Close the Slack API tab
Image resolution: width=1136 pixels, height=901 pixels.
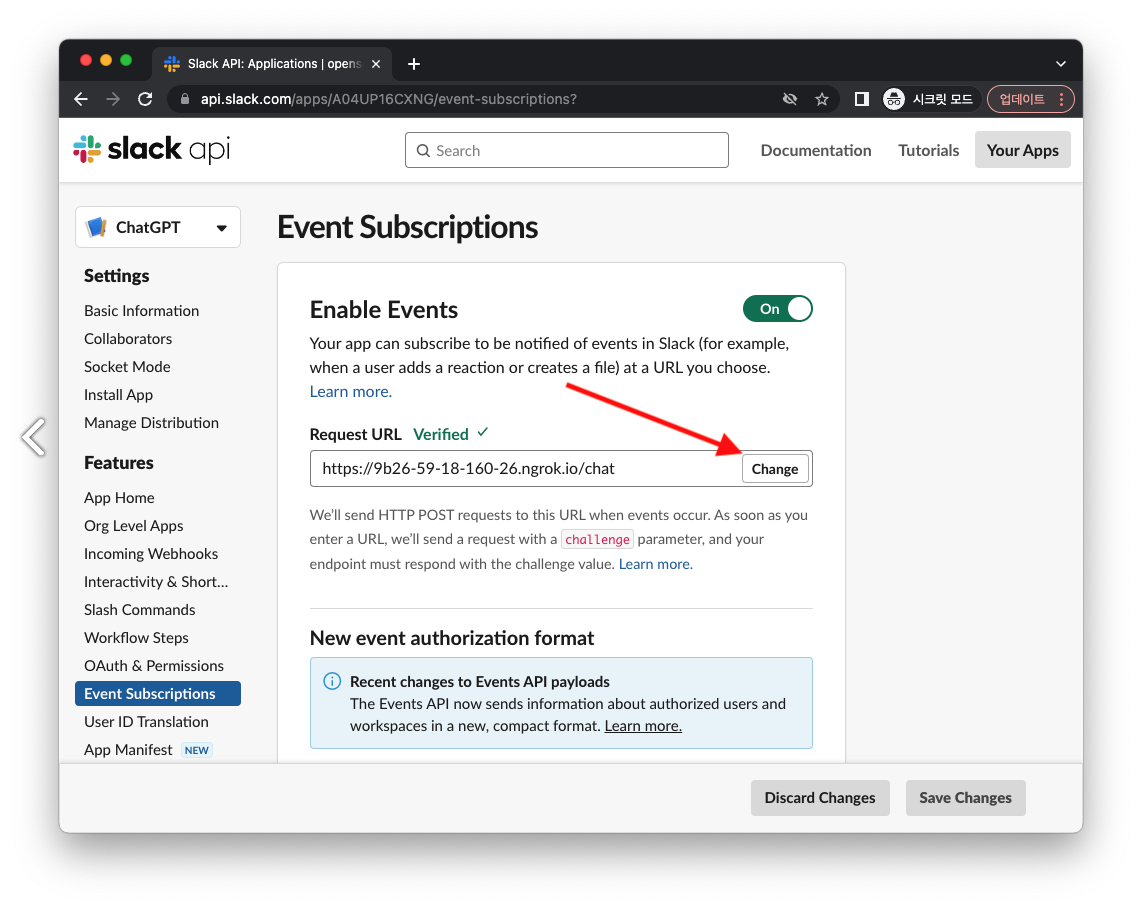(x=376, y=64)
